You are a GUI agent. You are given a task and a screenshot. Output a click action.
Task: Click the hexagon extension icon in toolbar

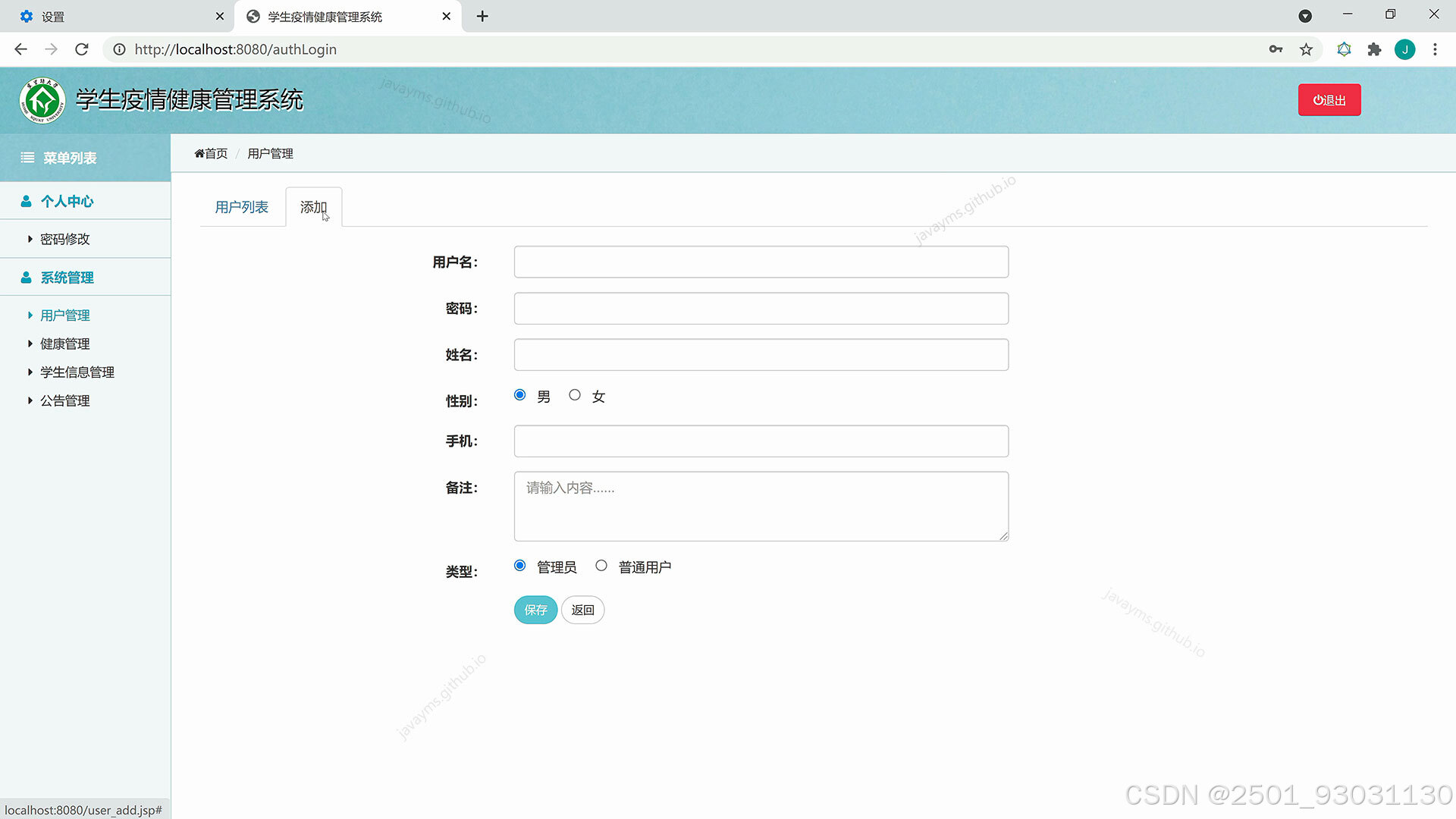(1344, 49)
